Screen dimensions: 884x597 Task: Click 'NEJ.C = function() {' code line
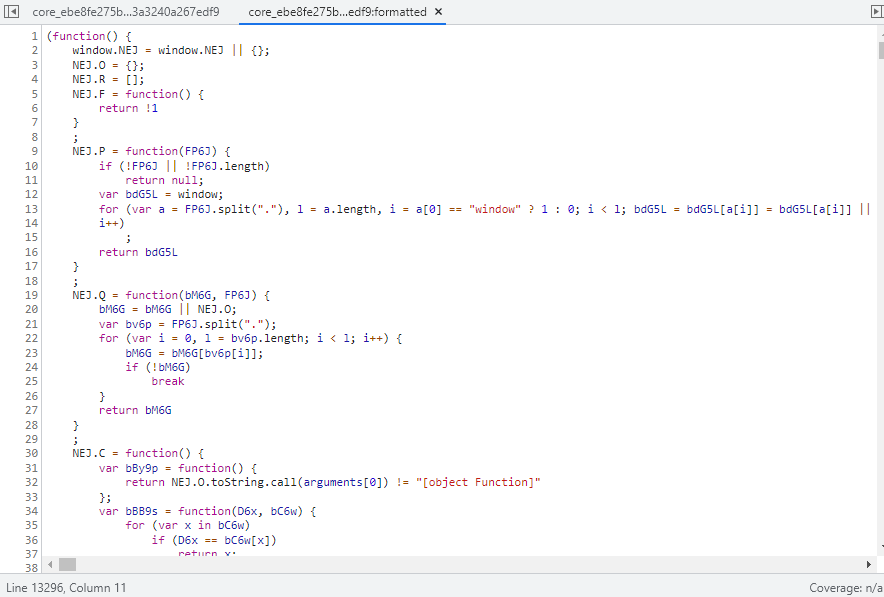click(x=138, y=453)
